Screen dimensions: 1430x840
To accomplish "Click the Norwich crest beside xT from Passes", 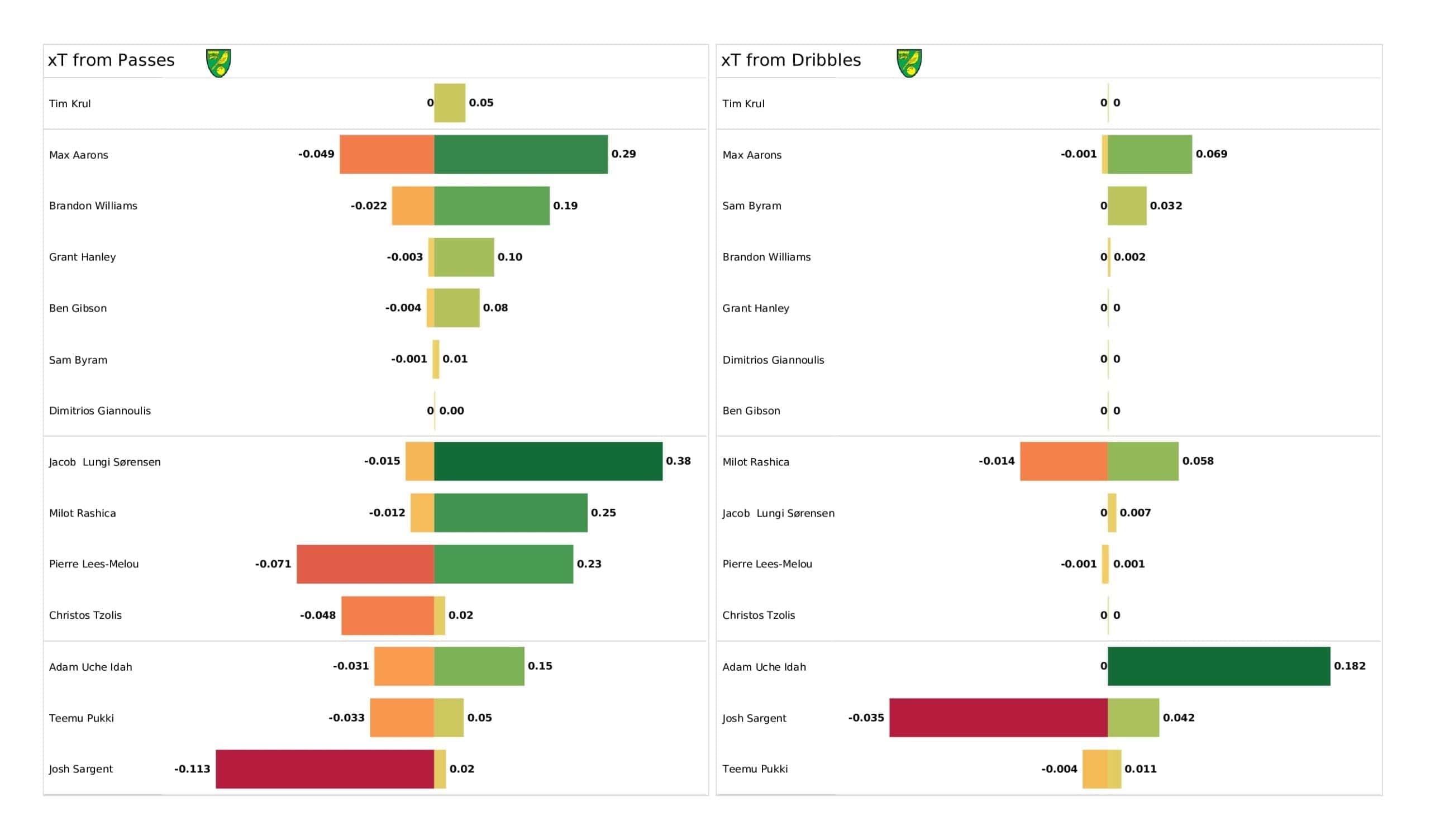I will [218, 63].
